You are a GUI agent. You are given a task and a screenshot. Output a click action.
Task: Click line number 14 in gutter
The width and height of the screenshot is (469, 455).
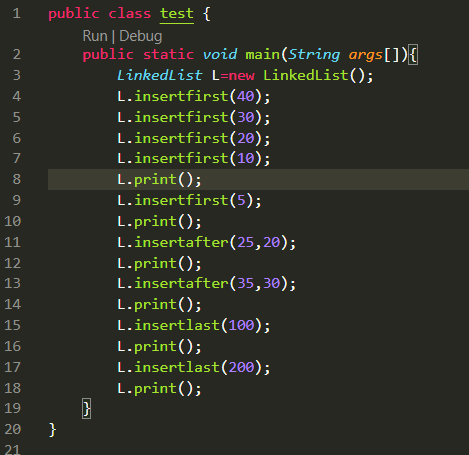pos(13,304)
